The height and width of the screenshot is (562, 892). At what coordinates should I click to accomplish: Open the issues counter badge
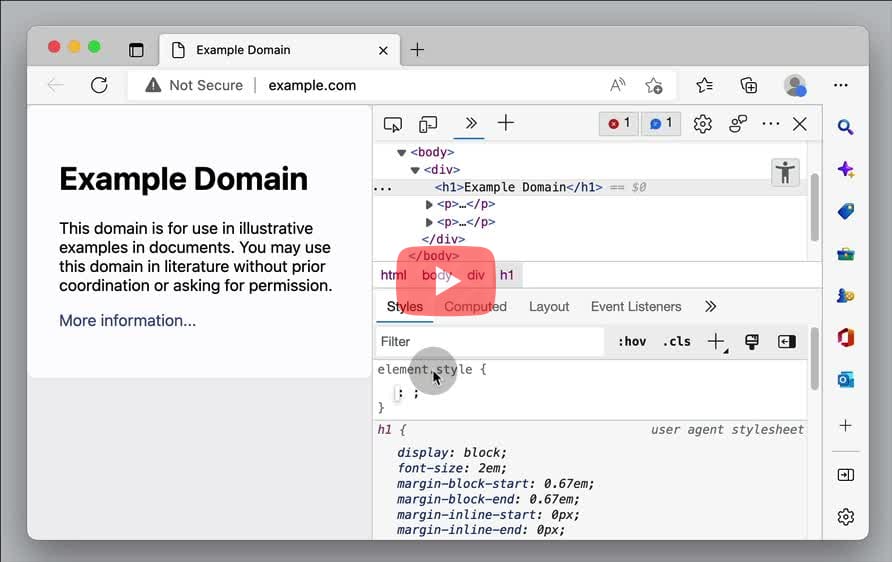[x=660, y=123]
